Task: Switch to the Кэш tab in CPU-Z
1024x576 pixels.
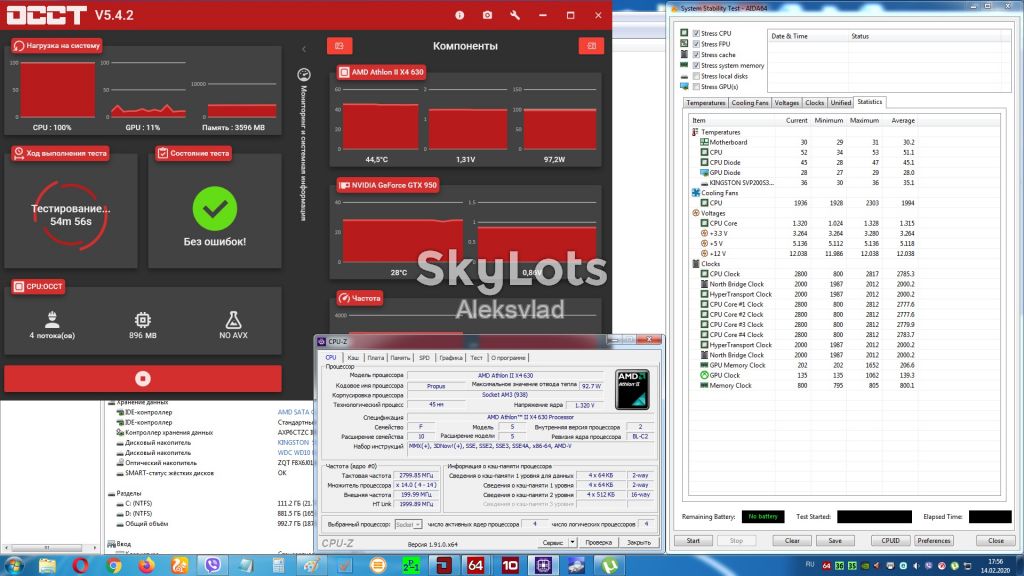Action: pos(353,358)
